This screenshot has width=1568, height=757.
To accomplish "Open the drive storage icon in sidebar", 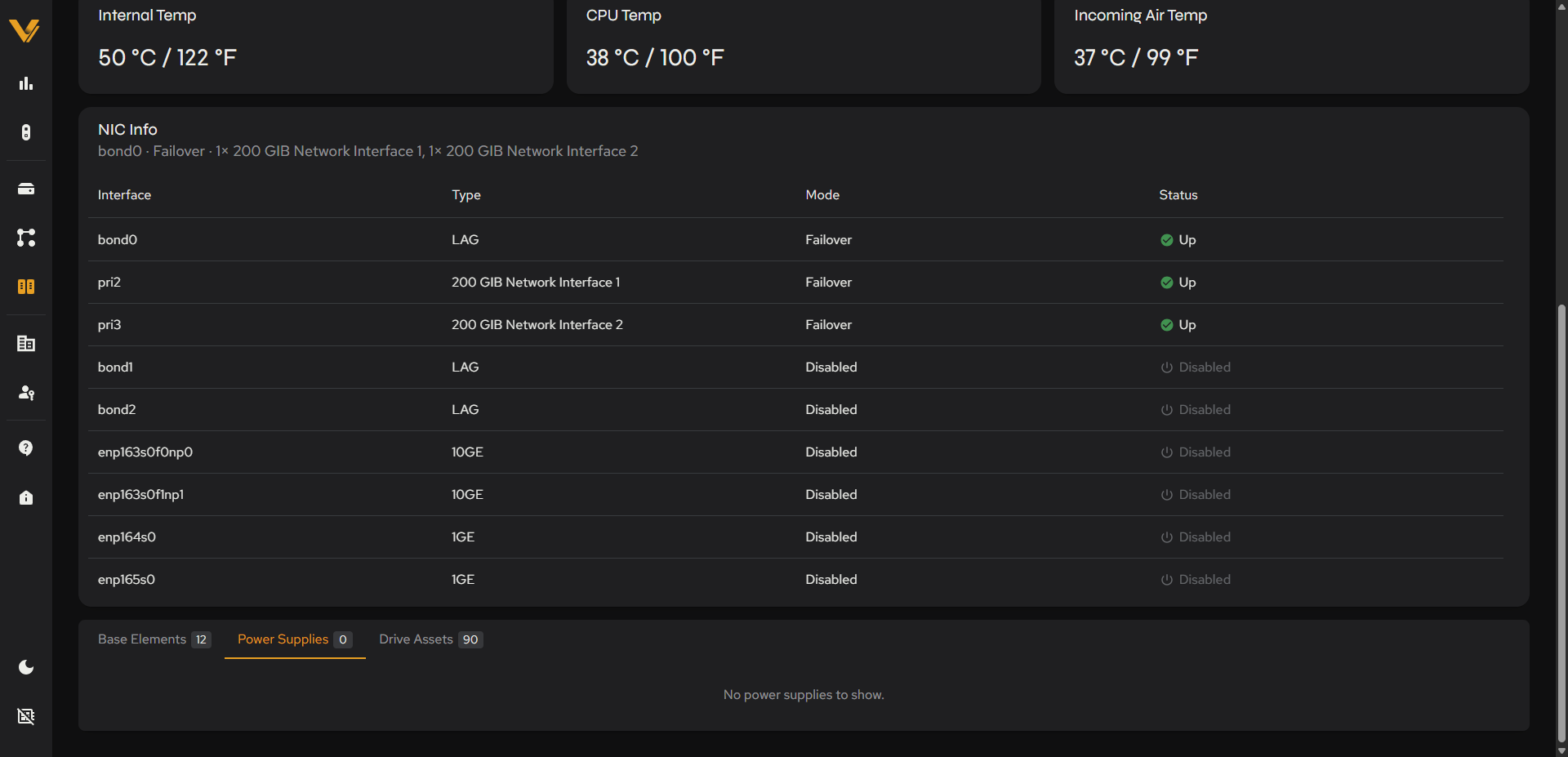I will [x=26, y=189].
